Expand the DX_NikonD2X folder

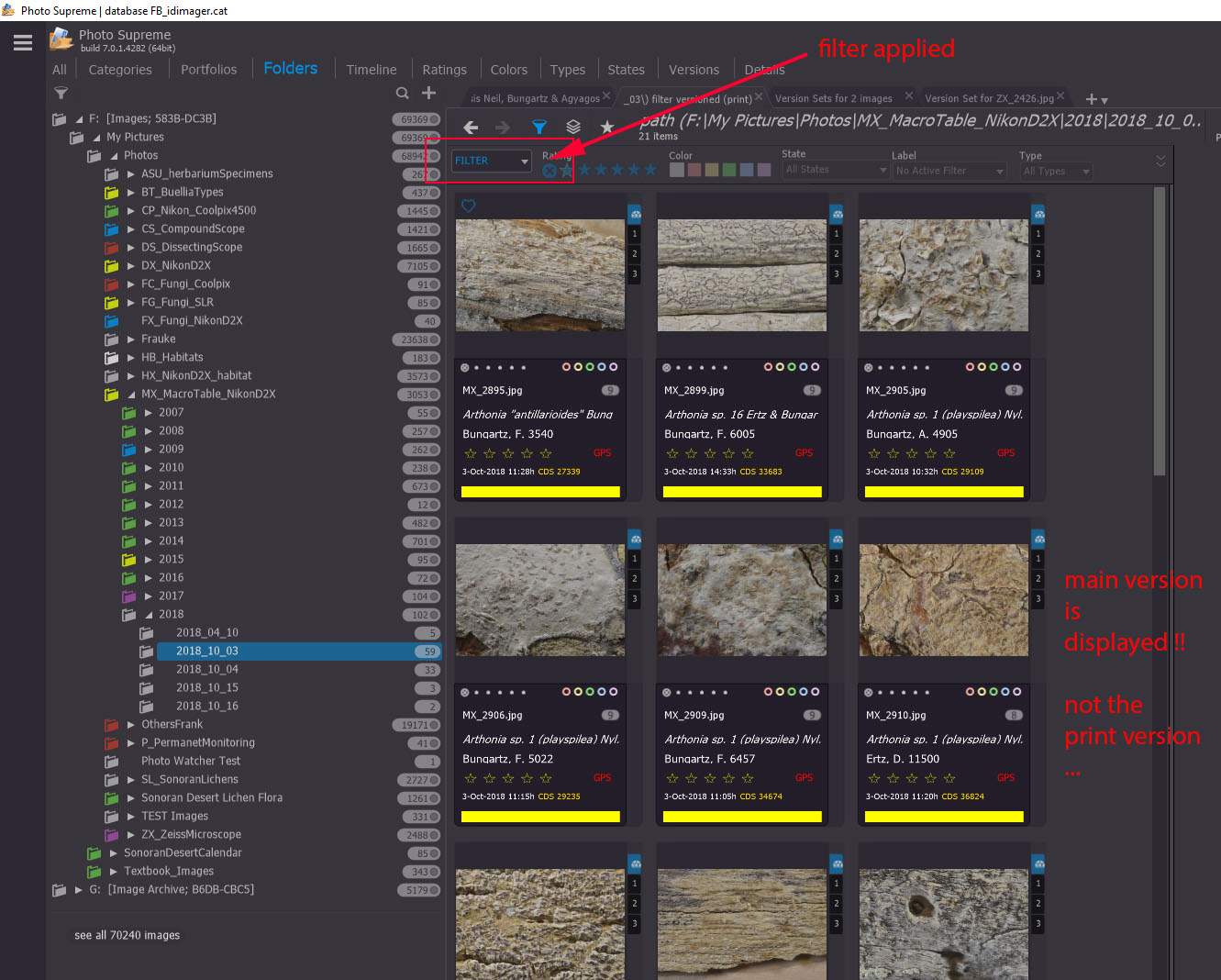click(131, 266)
